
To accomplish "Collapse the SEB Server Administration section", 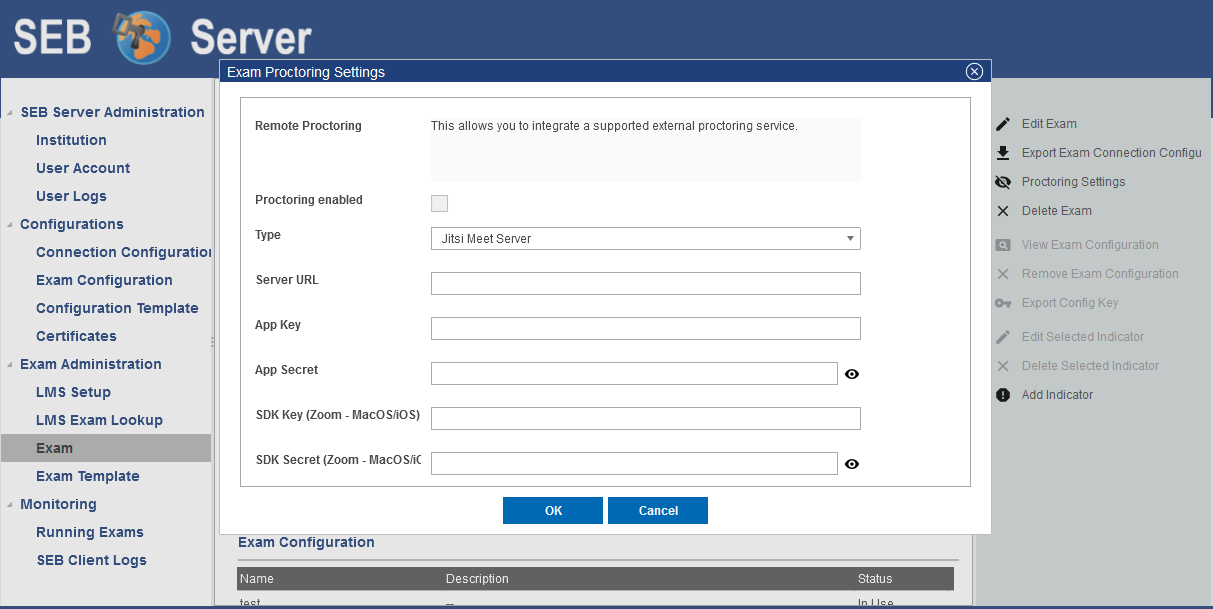I will point(10,113).
